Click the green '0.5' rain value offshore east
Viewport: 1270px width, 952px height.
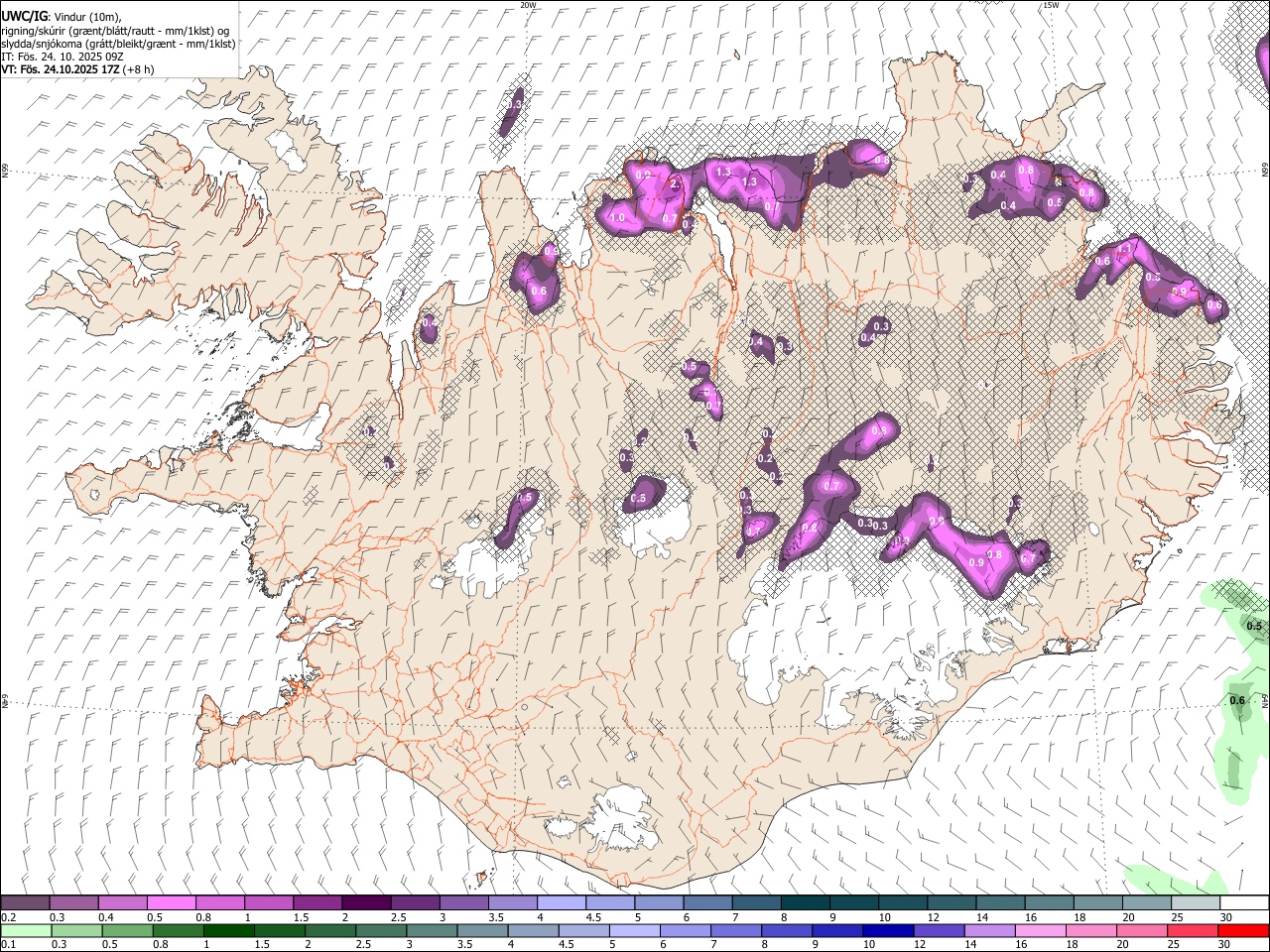(x=1254, y=626)
